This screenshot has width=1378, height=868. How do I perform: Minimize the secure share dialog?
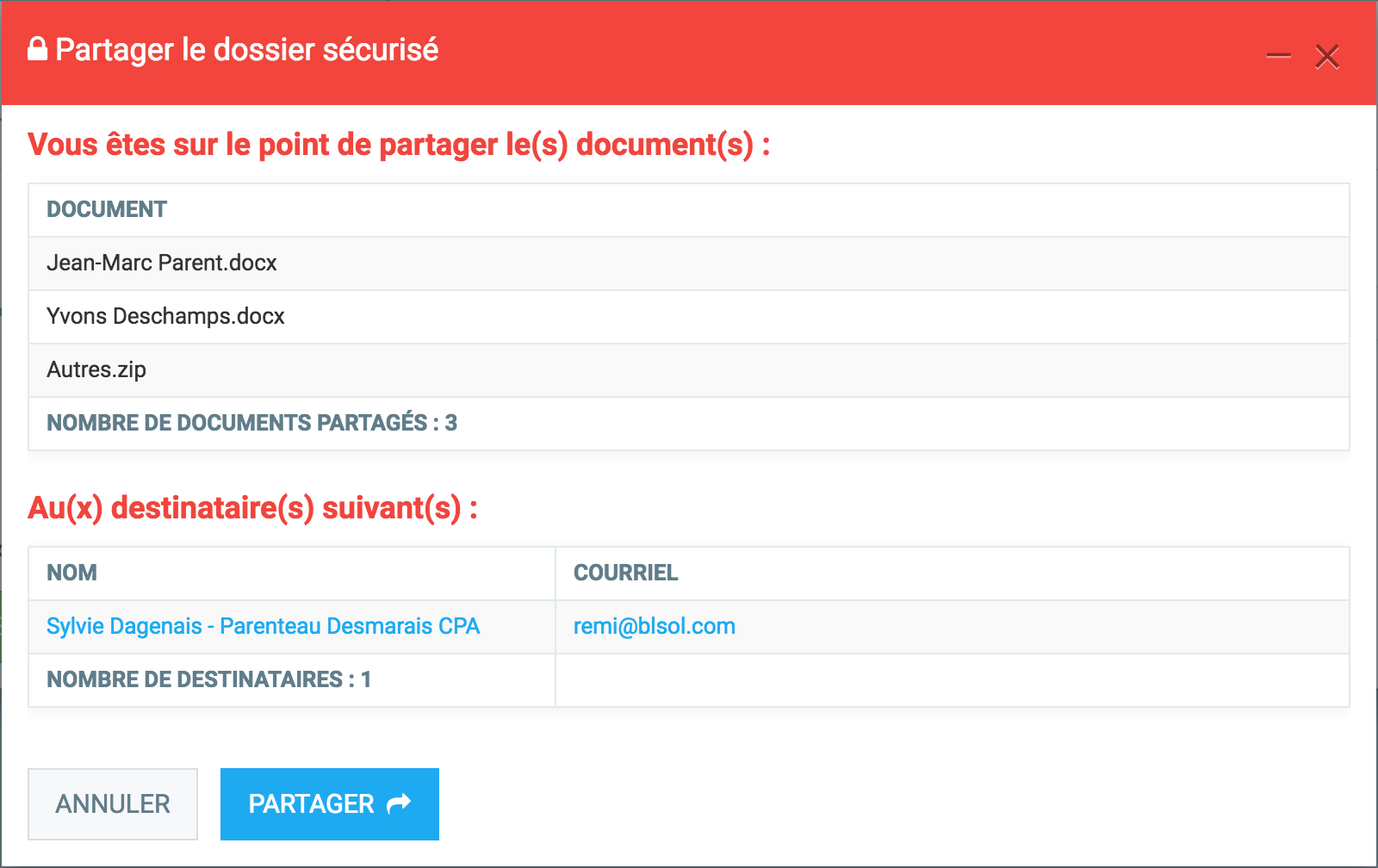pyautogui.click(x=1278, y=56)
